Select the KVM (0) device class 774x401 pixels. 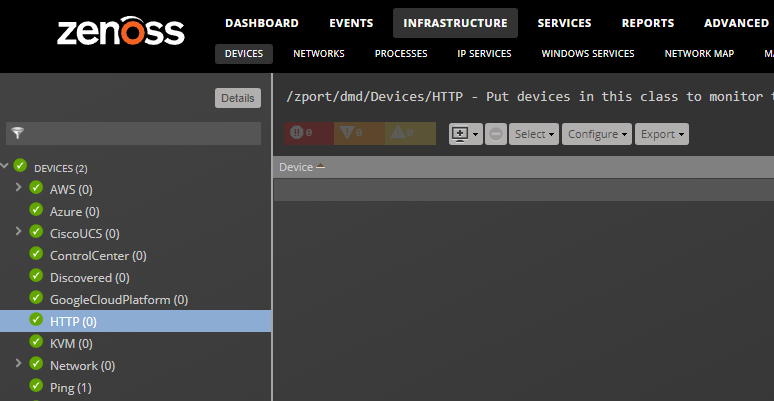[71, 344]
